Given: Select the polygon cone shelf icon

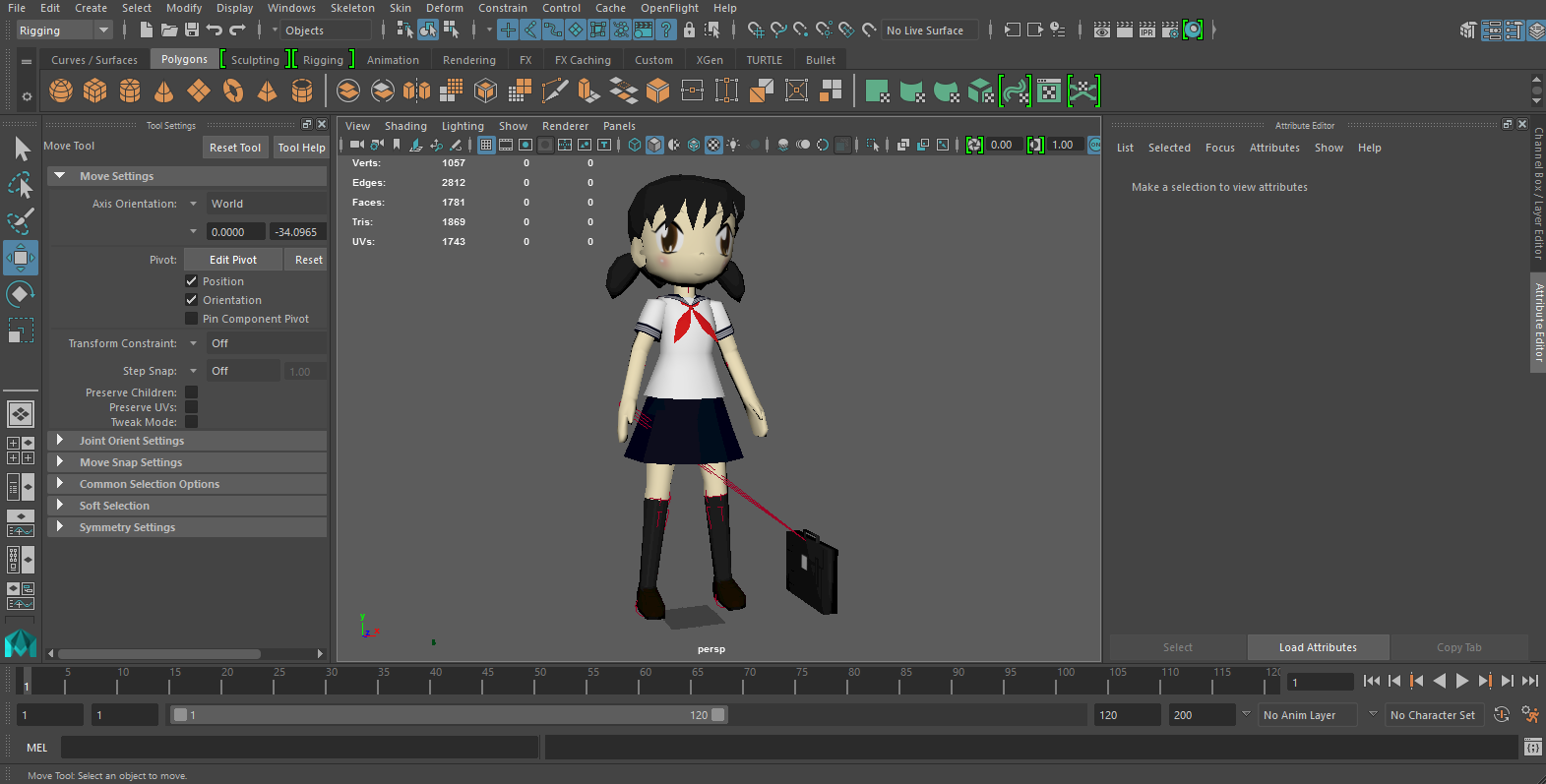Looking at the screenshot, I should pos(164,91).
